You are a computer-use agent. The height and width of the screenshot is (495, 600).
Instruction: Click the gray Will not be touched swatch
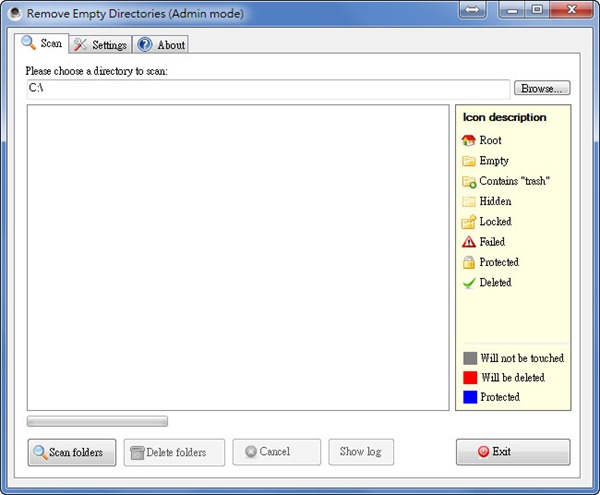point(470,358)
